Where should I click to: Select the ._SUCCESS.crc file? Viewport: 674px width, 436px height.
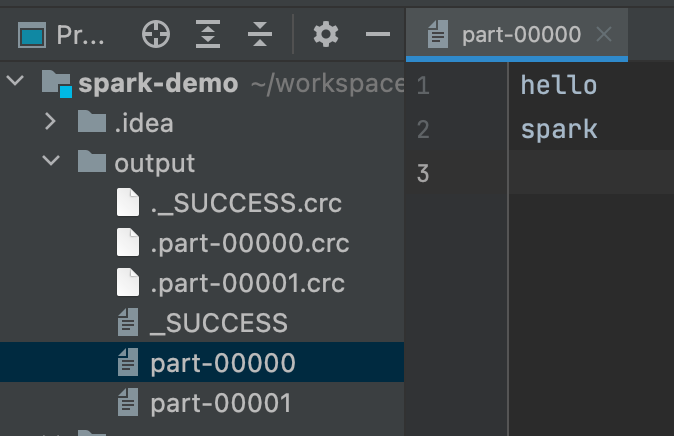point(245,204)
